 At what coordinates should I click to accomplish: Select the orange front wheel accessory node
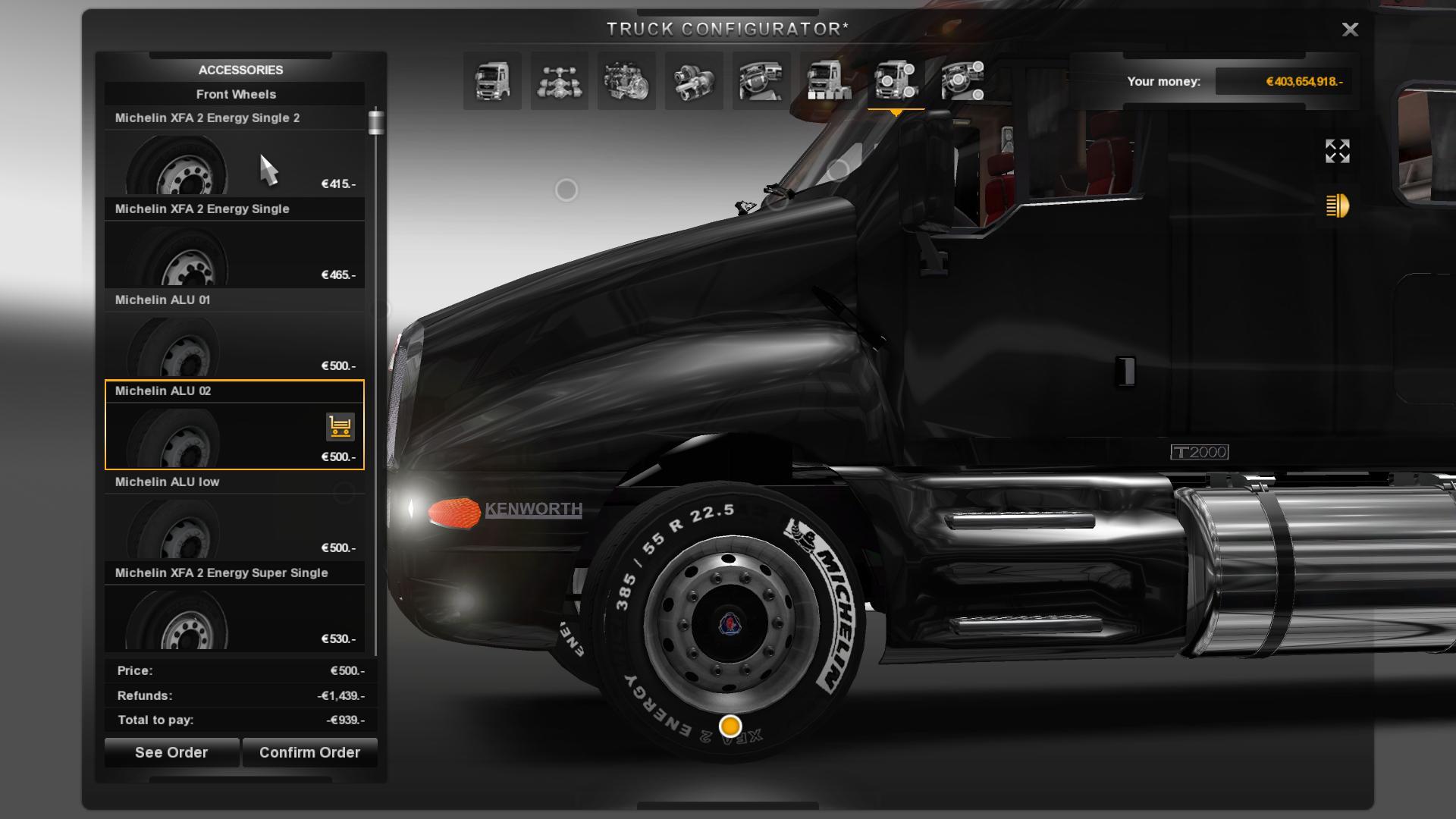[730, 726]
